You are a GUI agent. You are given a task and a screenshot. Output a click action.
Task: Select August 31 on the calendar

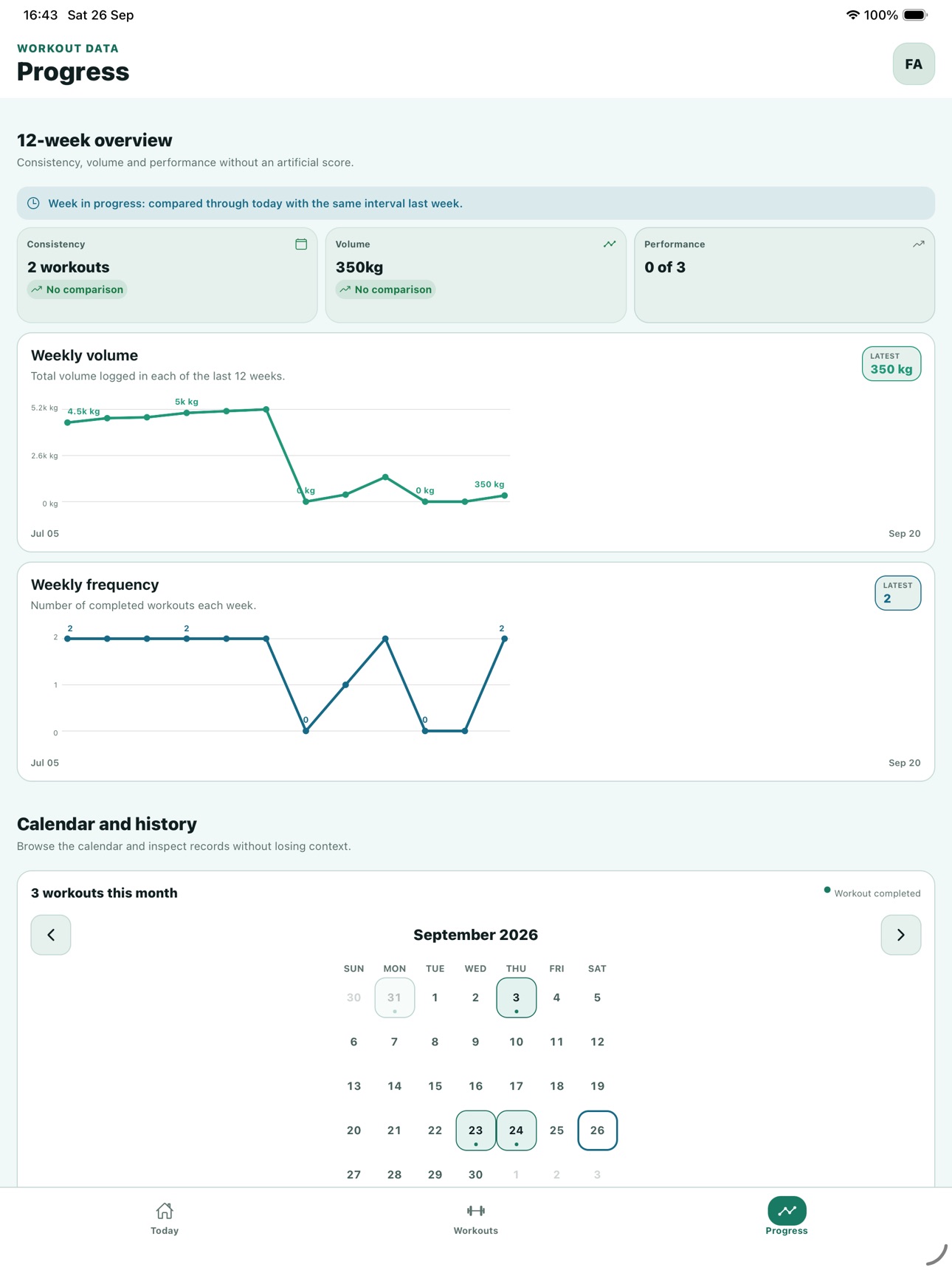tap(395, 998)
